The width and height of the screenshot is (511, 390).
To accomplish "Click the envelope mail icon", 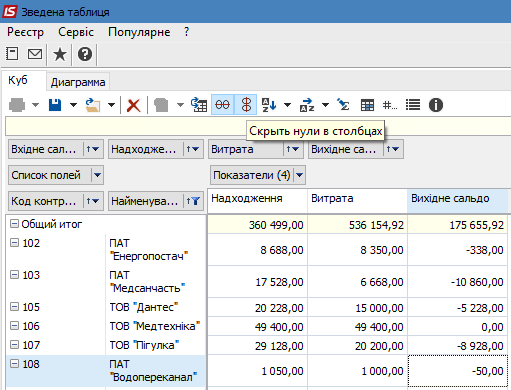I will tap(35, 54).
